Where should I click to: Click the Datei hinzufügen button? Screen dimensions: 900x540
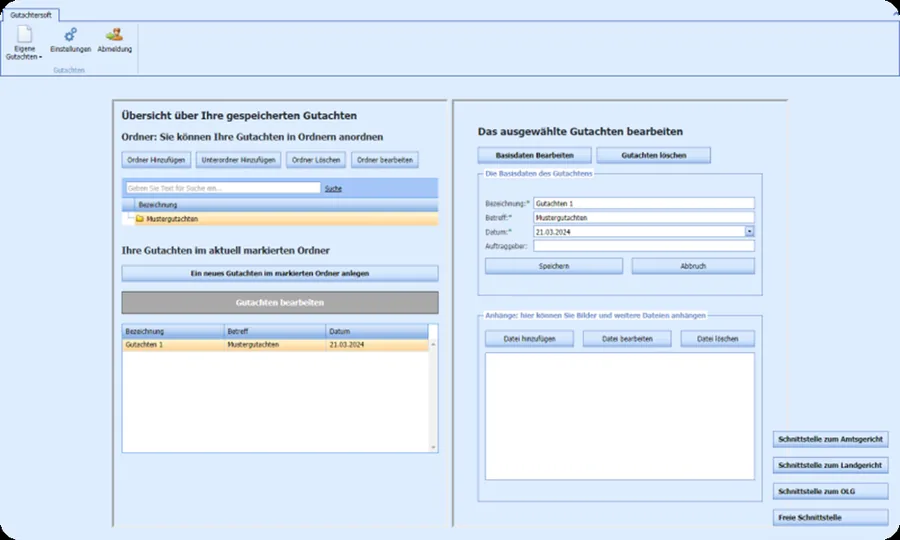click(x=529, y=339)
